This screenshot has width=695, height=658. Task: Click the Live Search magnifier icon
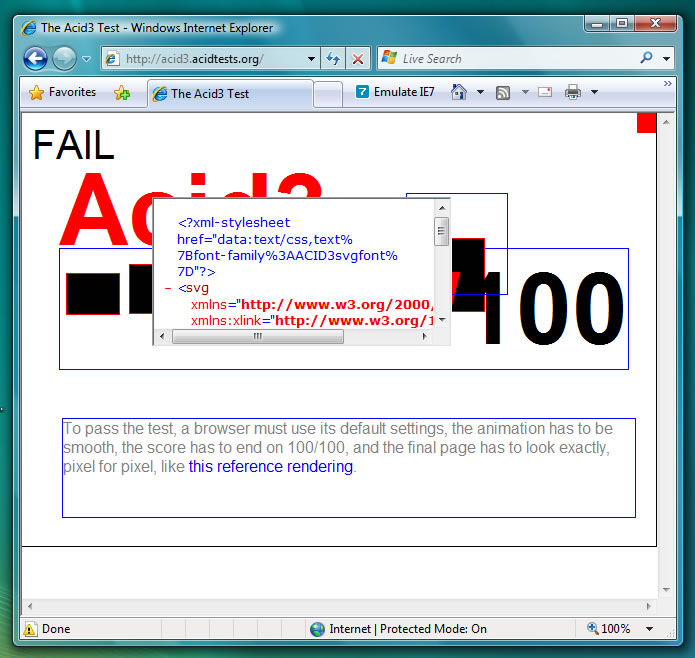tap(646, 59)
